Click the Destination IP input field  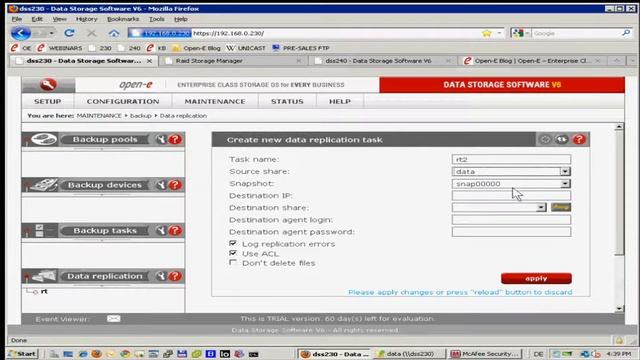click(x=511, y=196)
